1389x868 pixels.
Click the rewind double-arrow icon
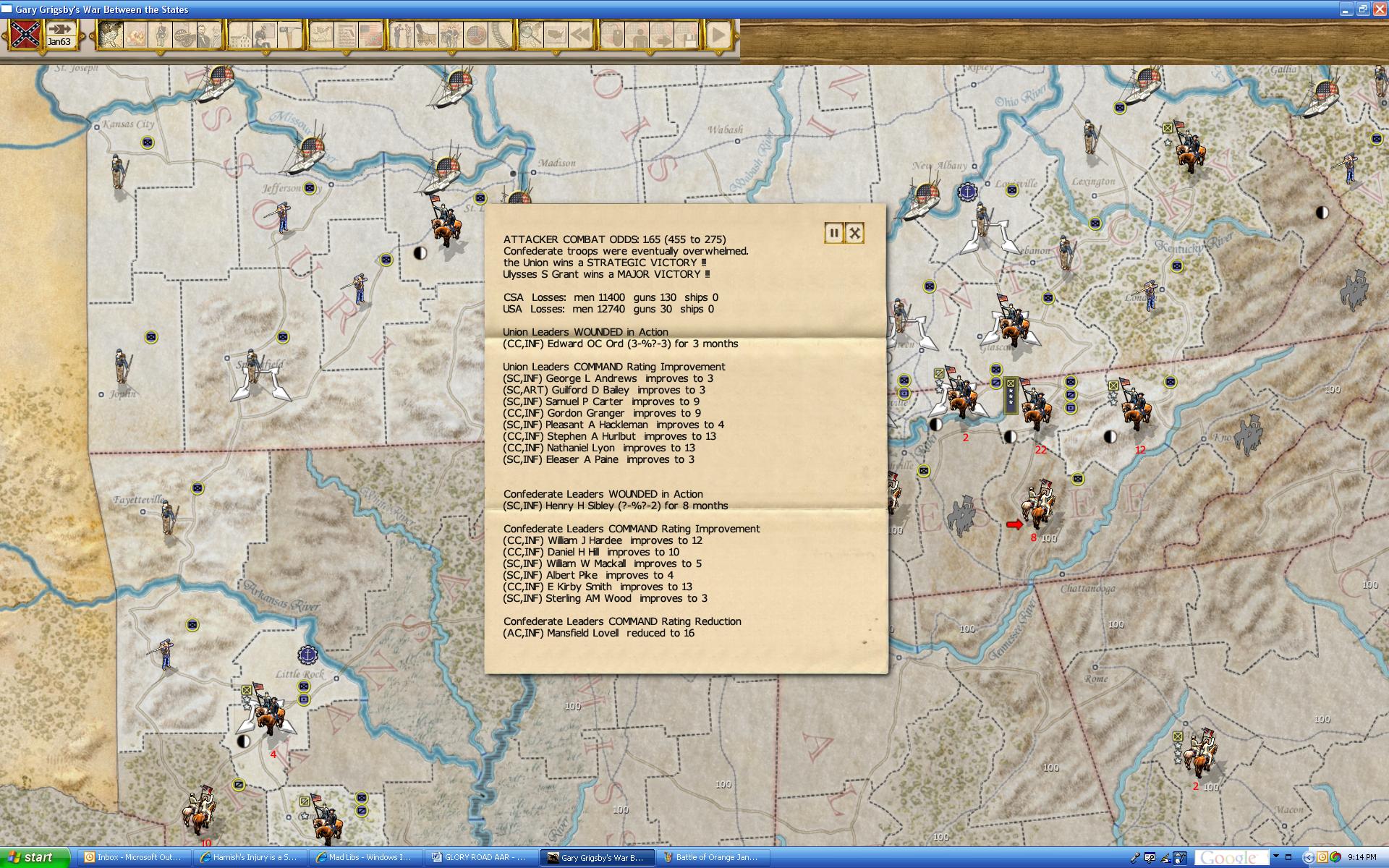(580, 34)
